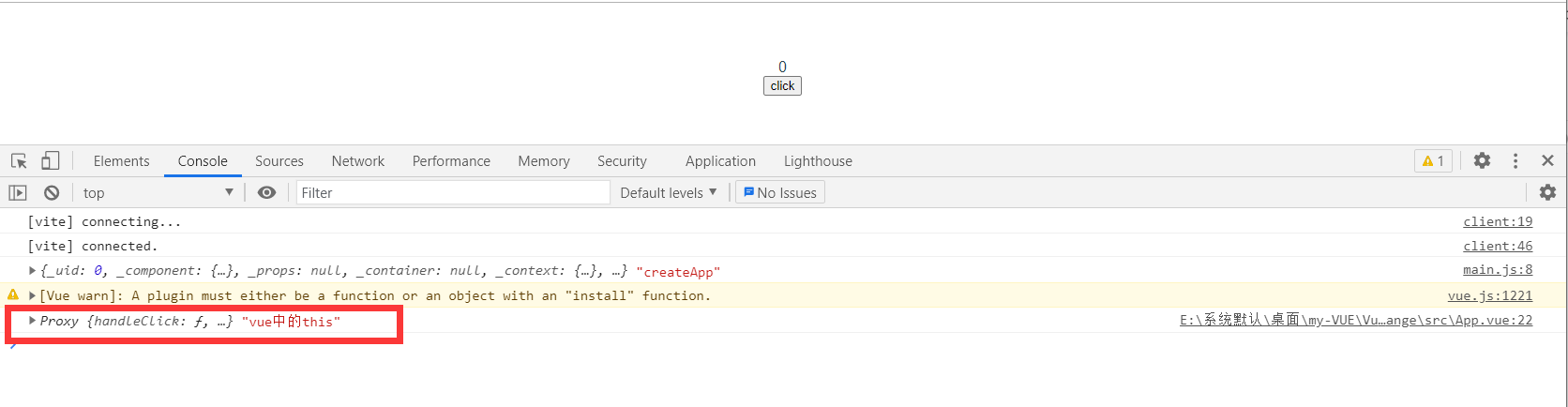
Task: Expand the createApp object log
Action: (x=33, y=270)
